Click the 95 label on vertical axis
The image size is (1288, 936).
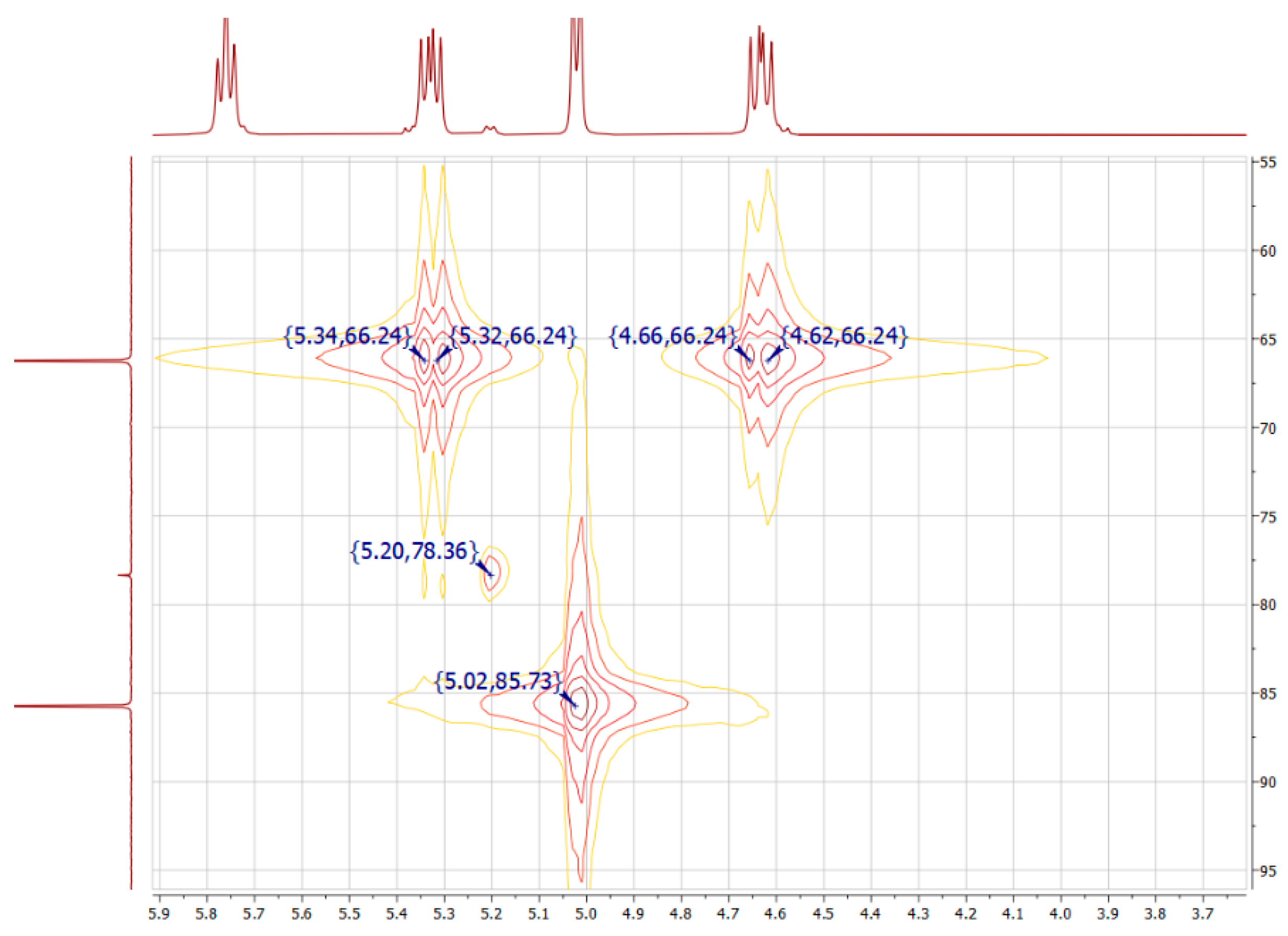[x=1268, y=871]
